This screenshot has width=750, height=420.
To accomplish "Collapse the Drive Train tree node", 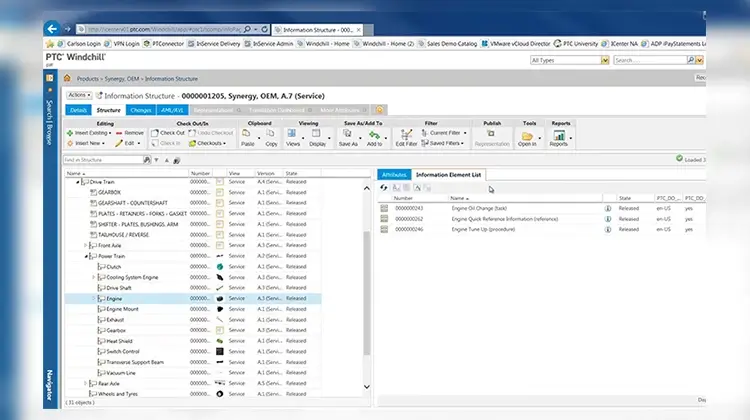I will point(77,182).
